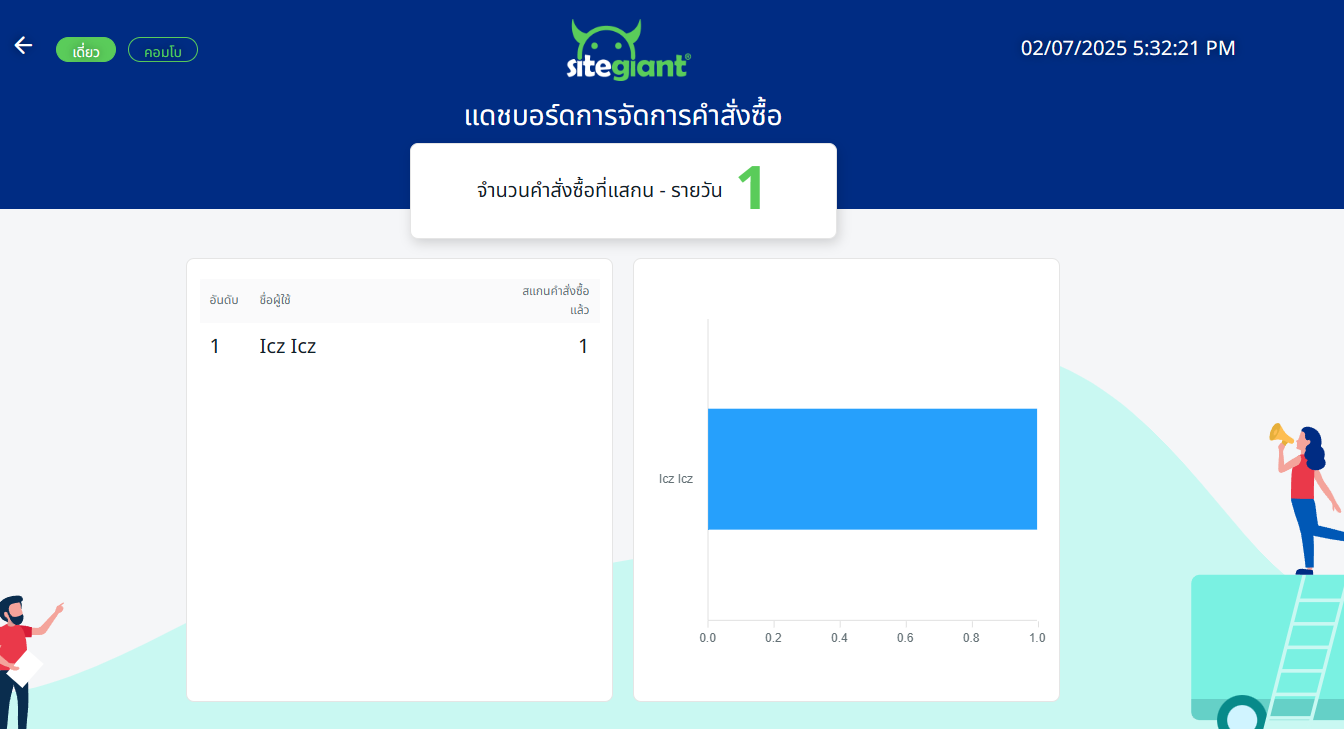
Task: Click the SiteGiant logo
Action: tap(628, 50)
